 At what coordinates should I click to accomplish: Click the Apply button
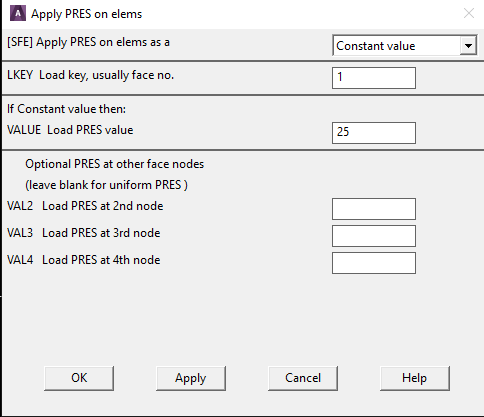[191, 378]
